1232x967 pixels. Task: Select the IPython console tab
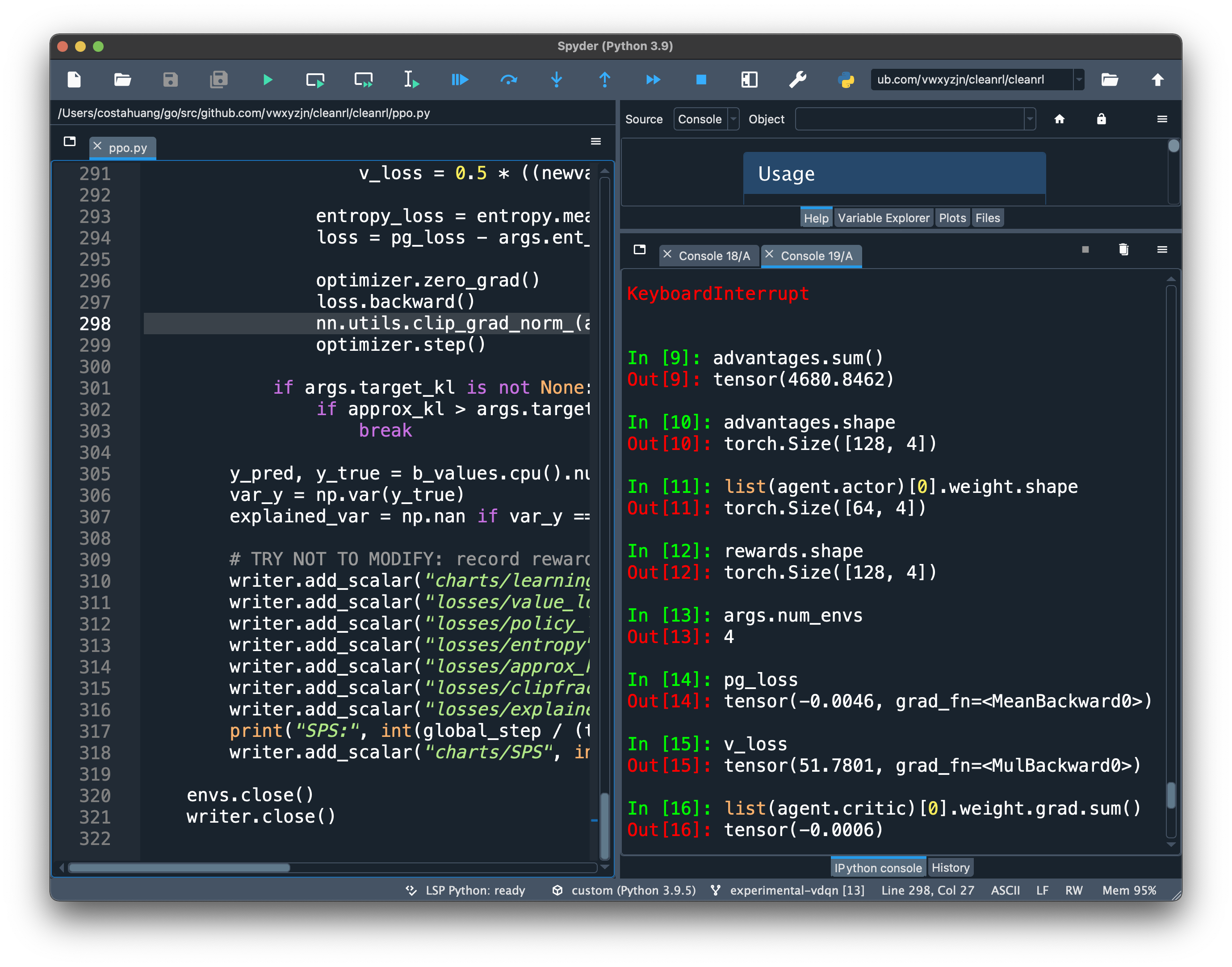click(878, 868)
